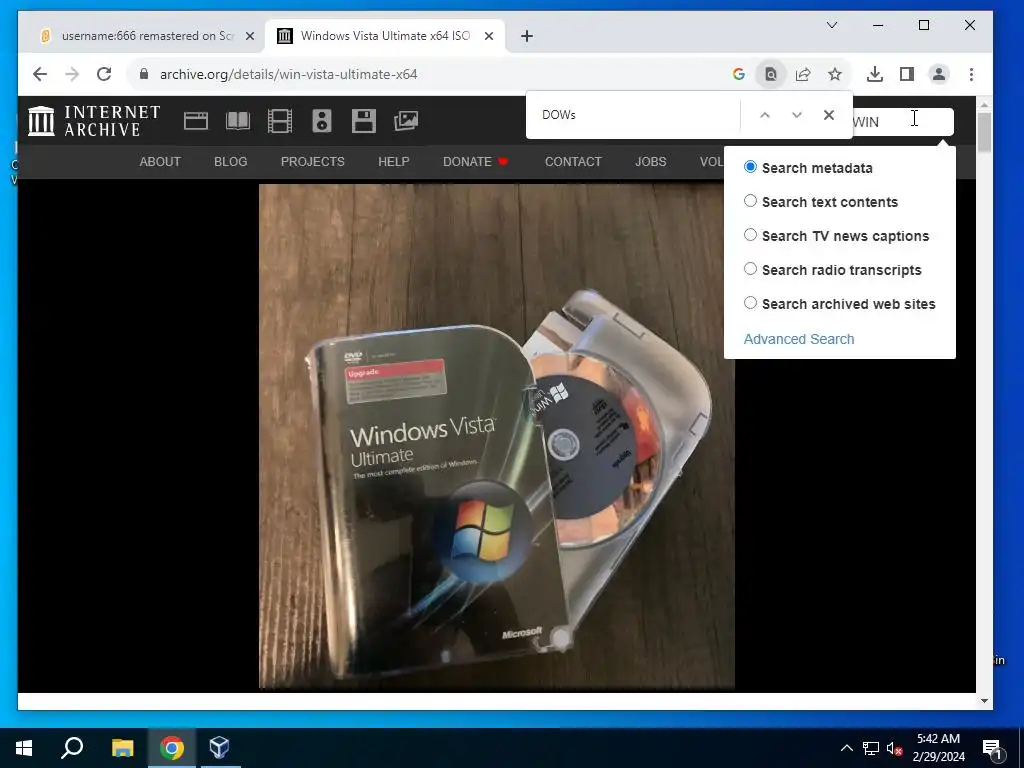Bookmark this page with the star icon
1024x768 pixels.
(x=835, y=74)
